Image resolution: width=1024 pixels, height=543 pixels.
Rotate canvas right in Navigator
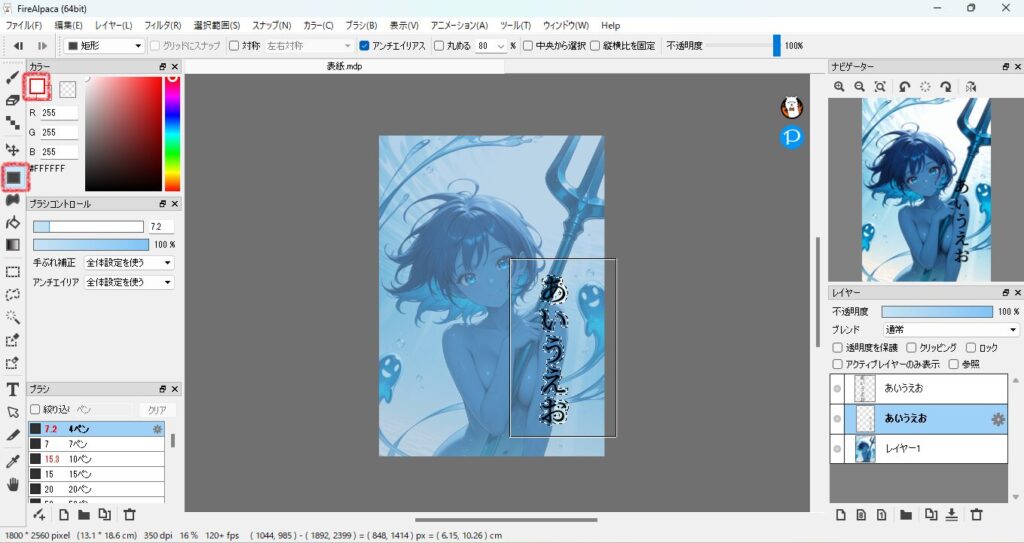[946, 86]
